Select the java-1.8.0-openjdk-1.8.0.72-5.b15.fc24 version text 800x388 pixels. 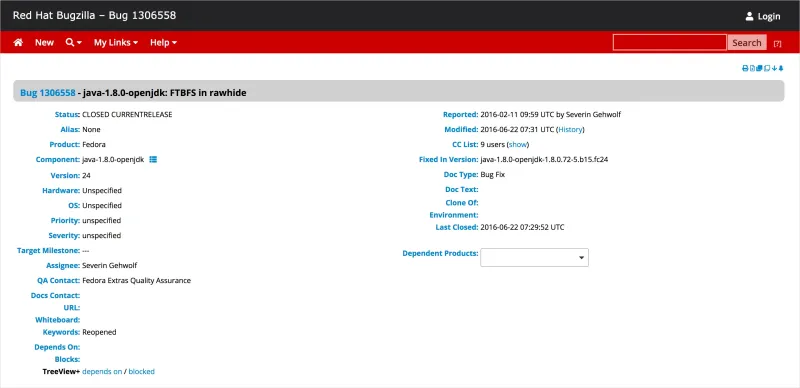pos(544,160)
